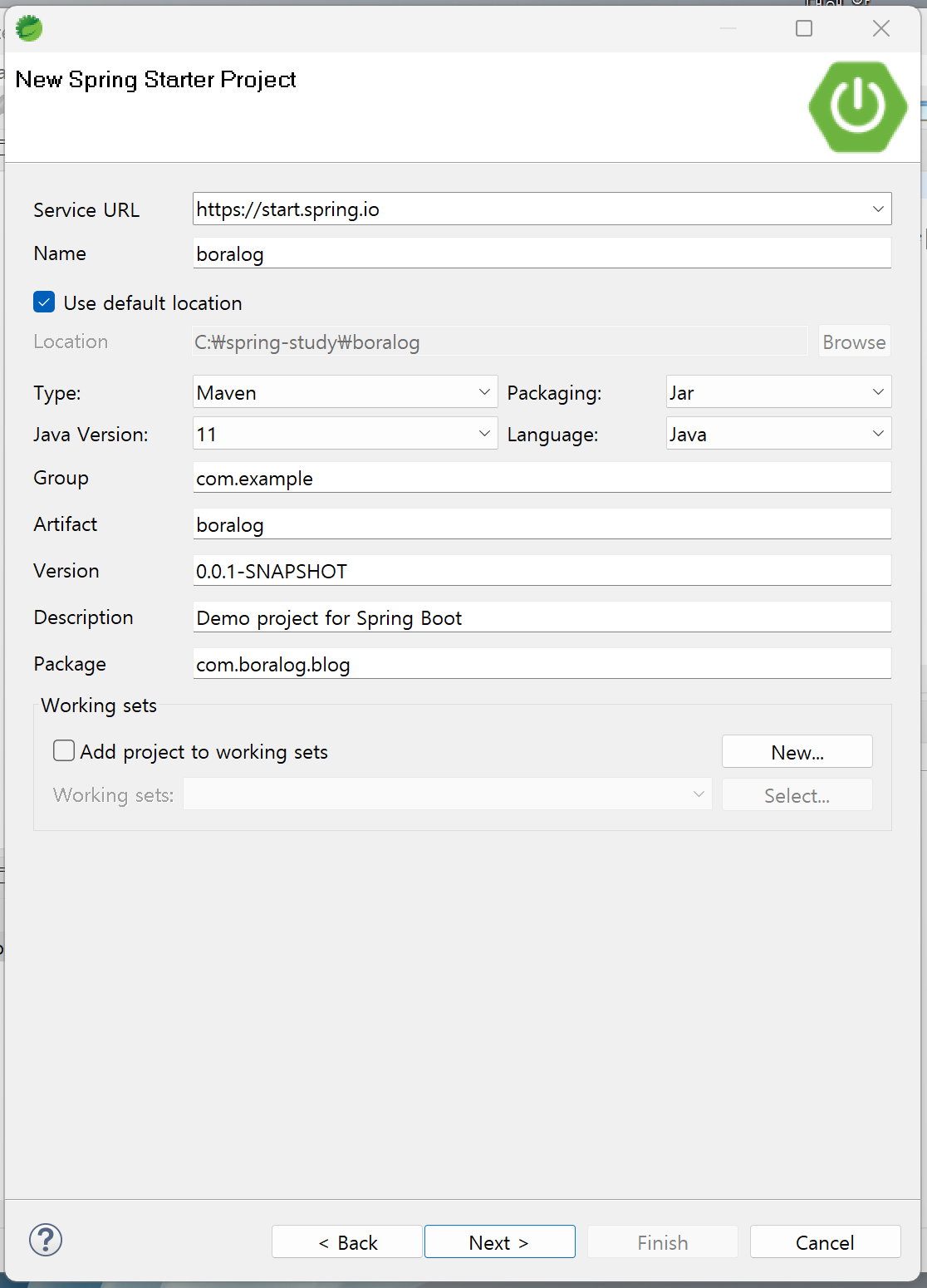Image resolution: width=927 pixels, height=1288 pixels.
Task: Open the Type combo box showing Maven
Action: coord(345,391)
